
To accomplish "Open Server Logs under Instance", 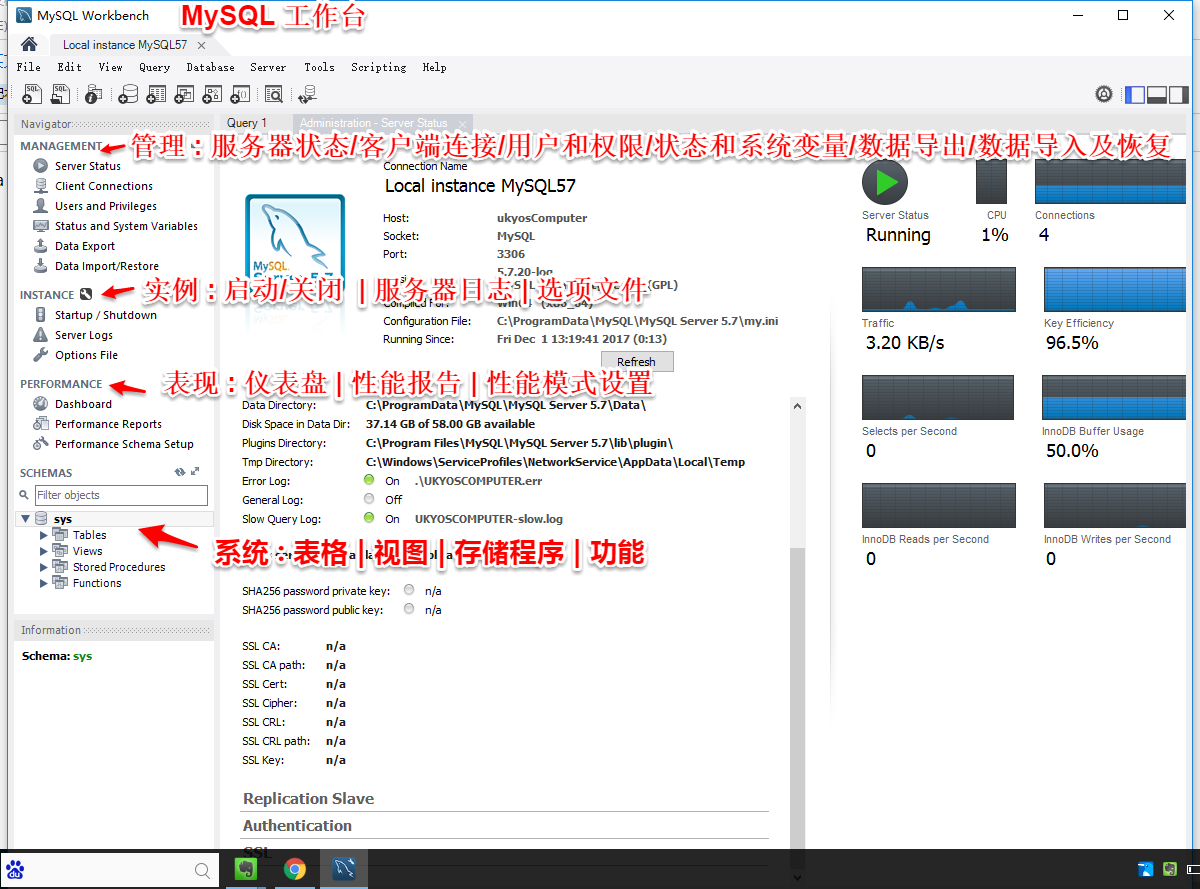I will pyautogui.click(x=84, y=335).
